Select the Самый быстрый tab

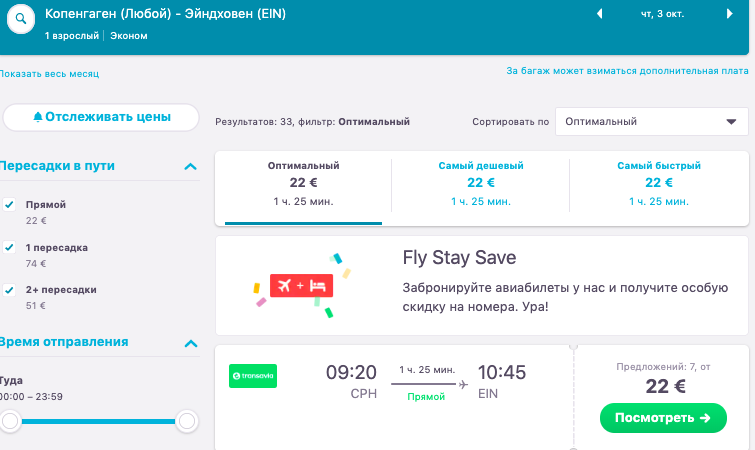tap(658, 183)
